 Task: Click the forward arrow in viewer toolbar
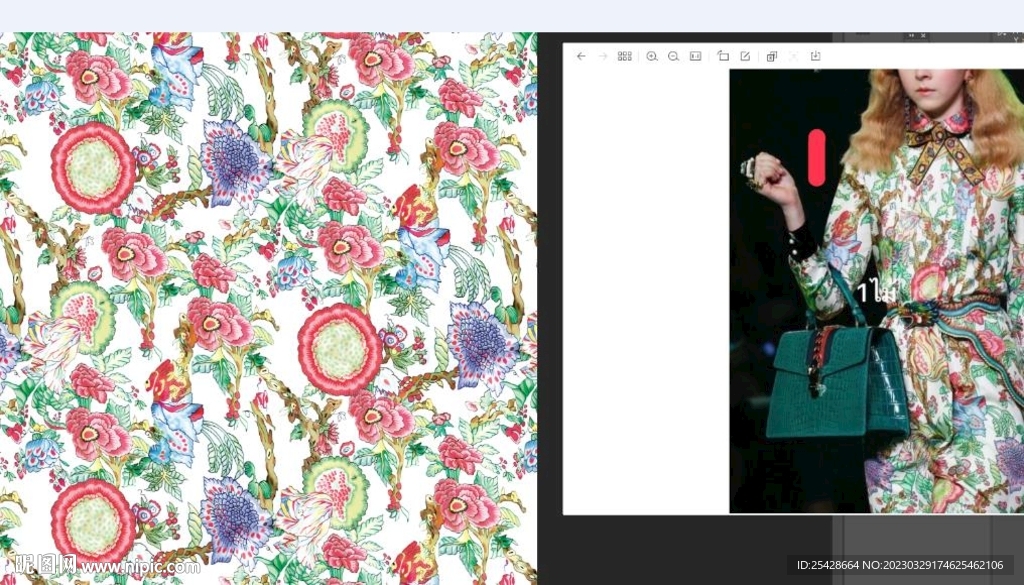602,56
